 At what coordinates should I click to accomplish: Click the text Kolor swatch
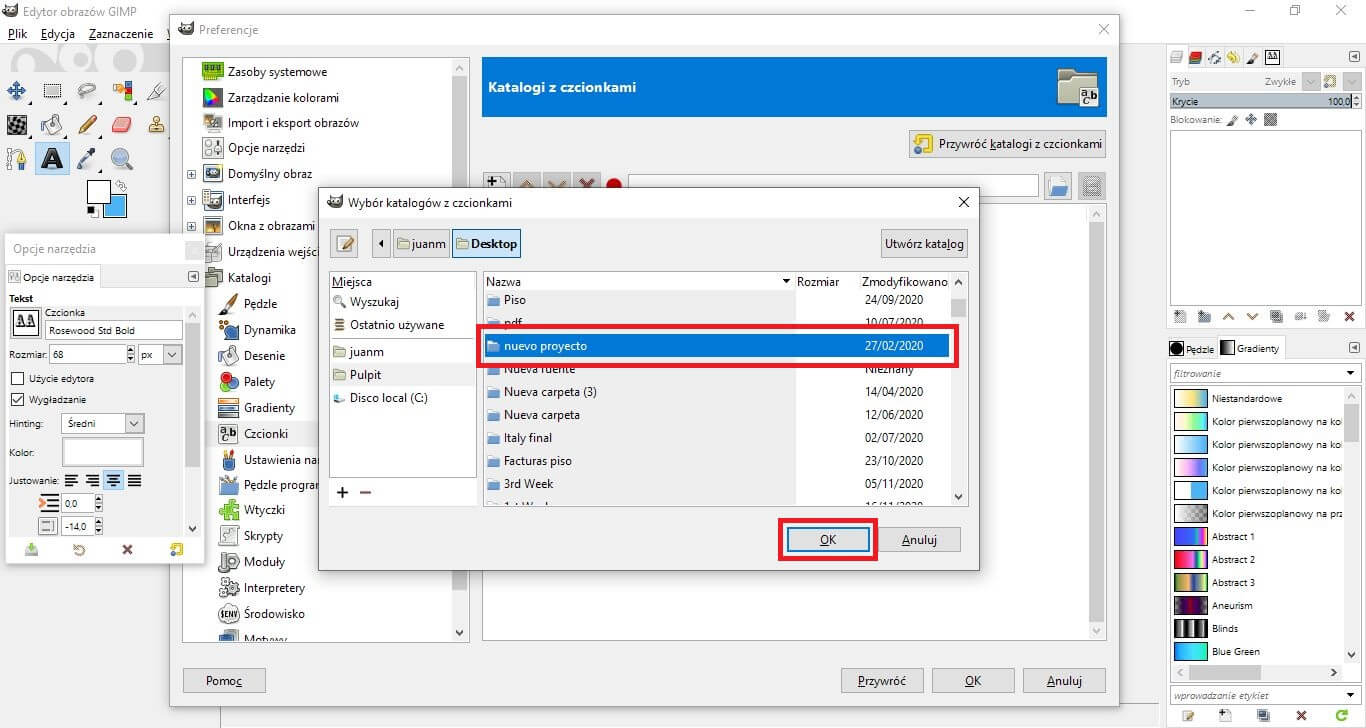[103, 452]
